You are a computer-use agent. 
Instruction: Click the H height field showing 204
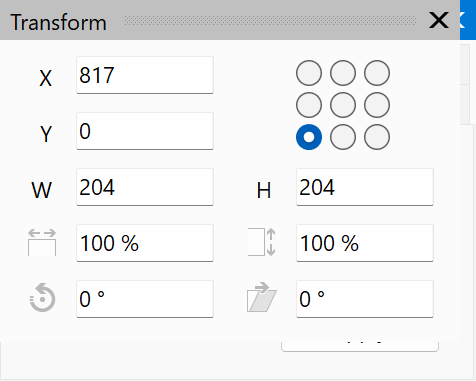[365, 187]
